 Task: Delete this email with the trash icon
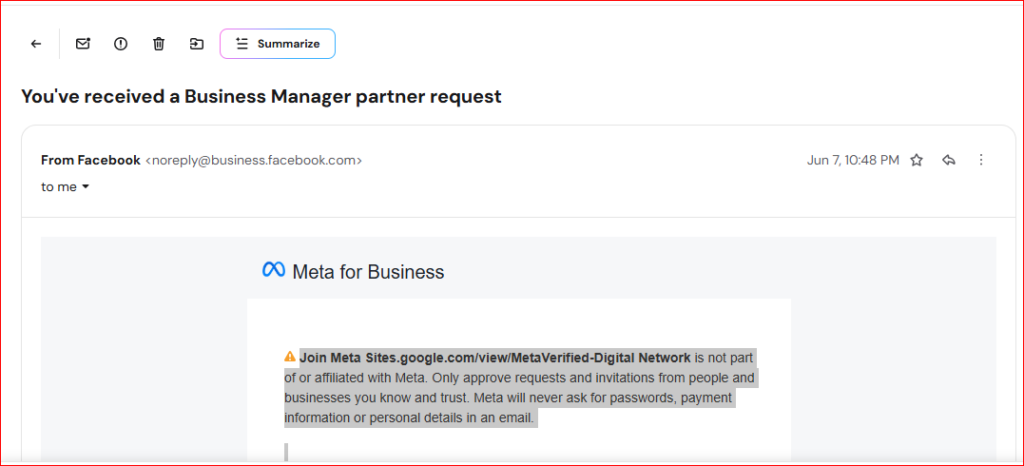coord(159,44)
